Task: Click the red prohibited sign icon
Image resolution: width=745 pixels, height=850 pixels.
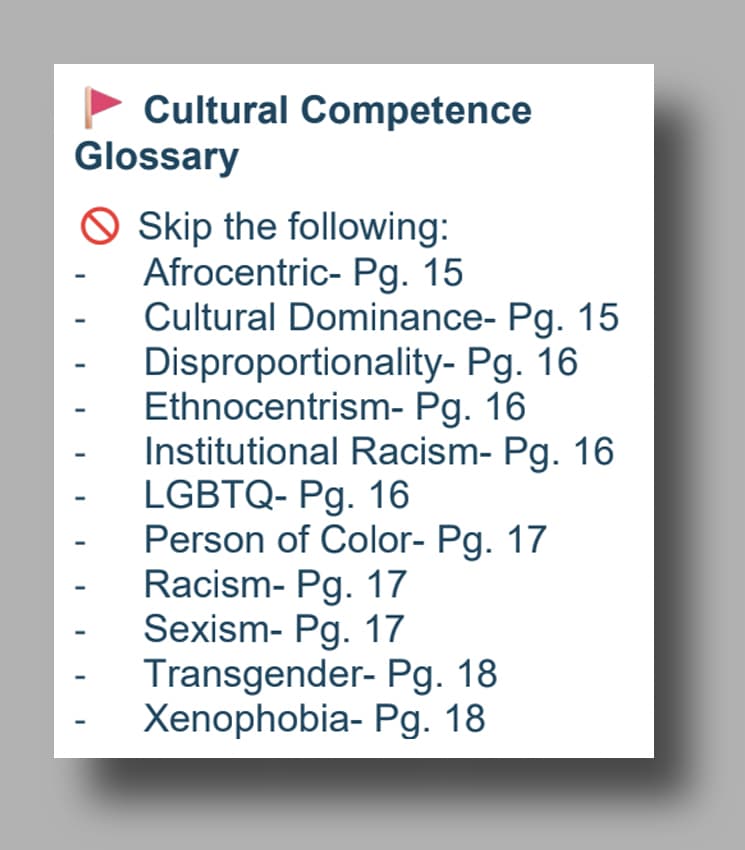Action: pyautogui.click(x=100, y=227)
